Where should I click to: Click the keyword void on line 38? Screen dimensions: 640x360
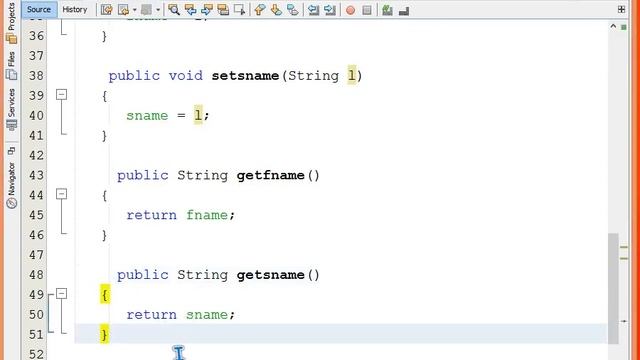(185, 76)
